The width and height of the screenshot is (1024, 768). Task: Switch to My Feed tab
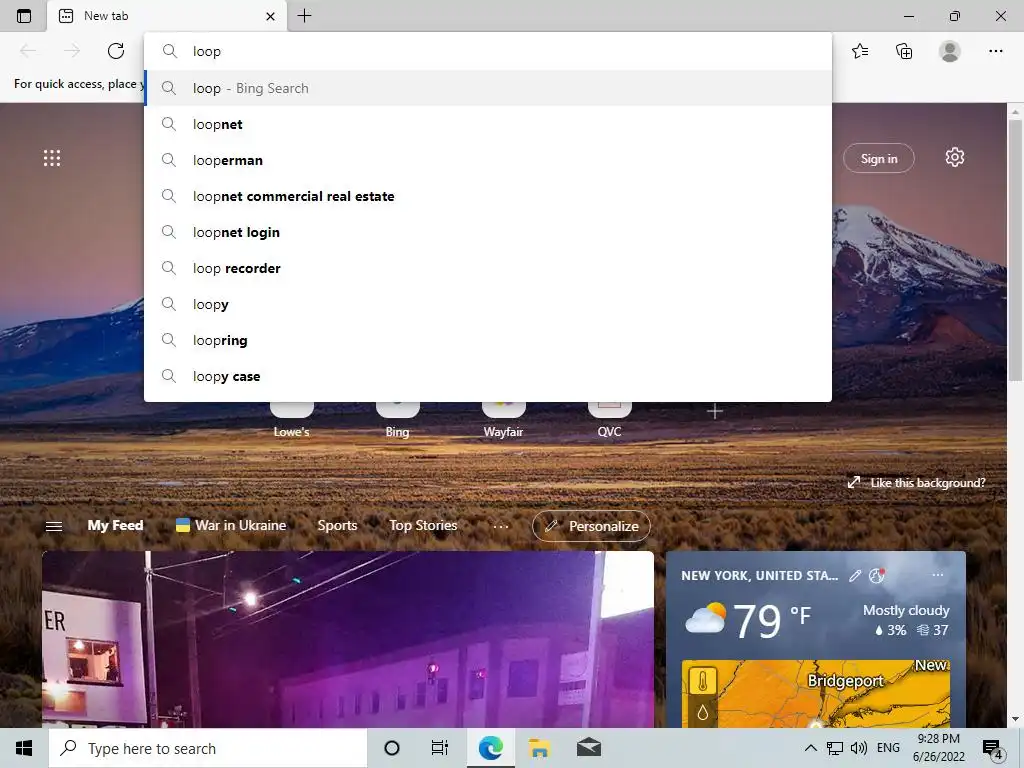pos(115,525)
